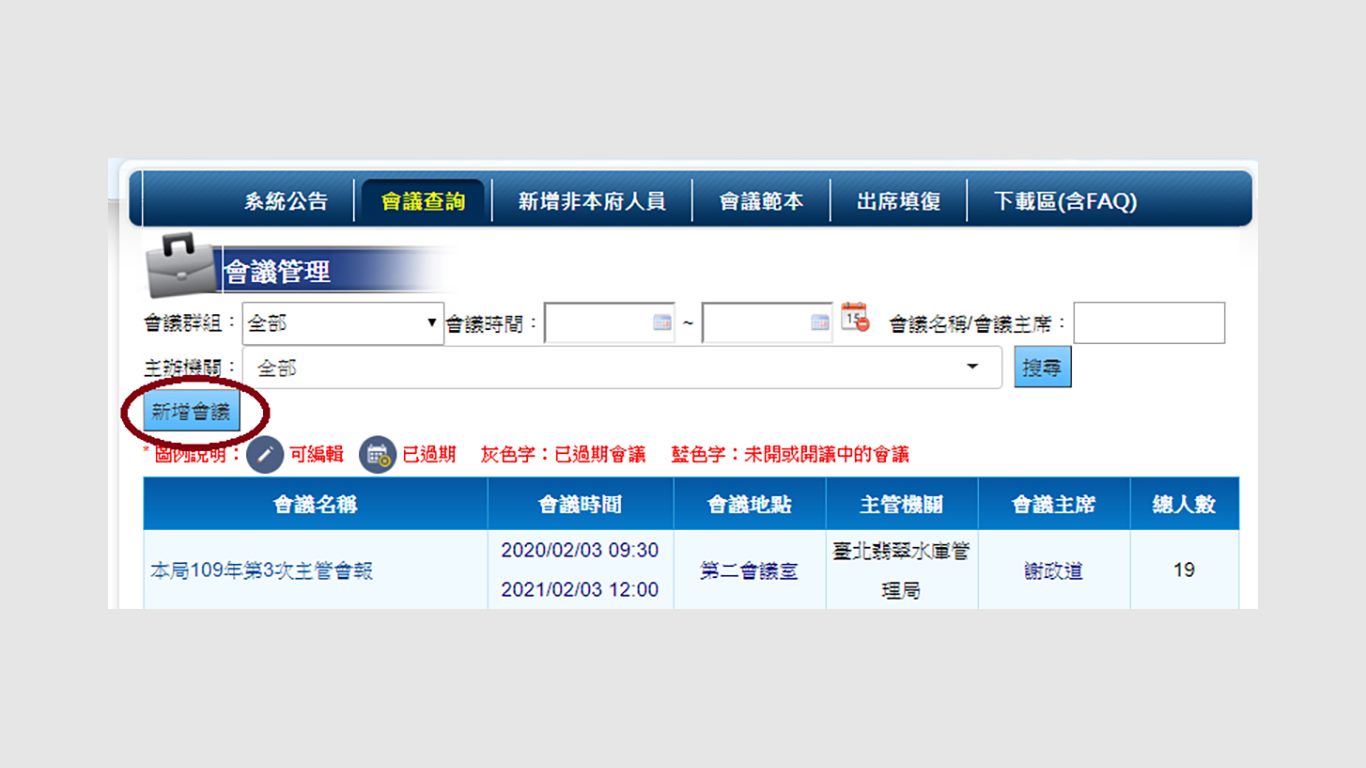Expand the 主辦機關 dropdown
This screenshot has width=1366, height=768.
pyautogui.click(x=621, y=368)
